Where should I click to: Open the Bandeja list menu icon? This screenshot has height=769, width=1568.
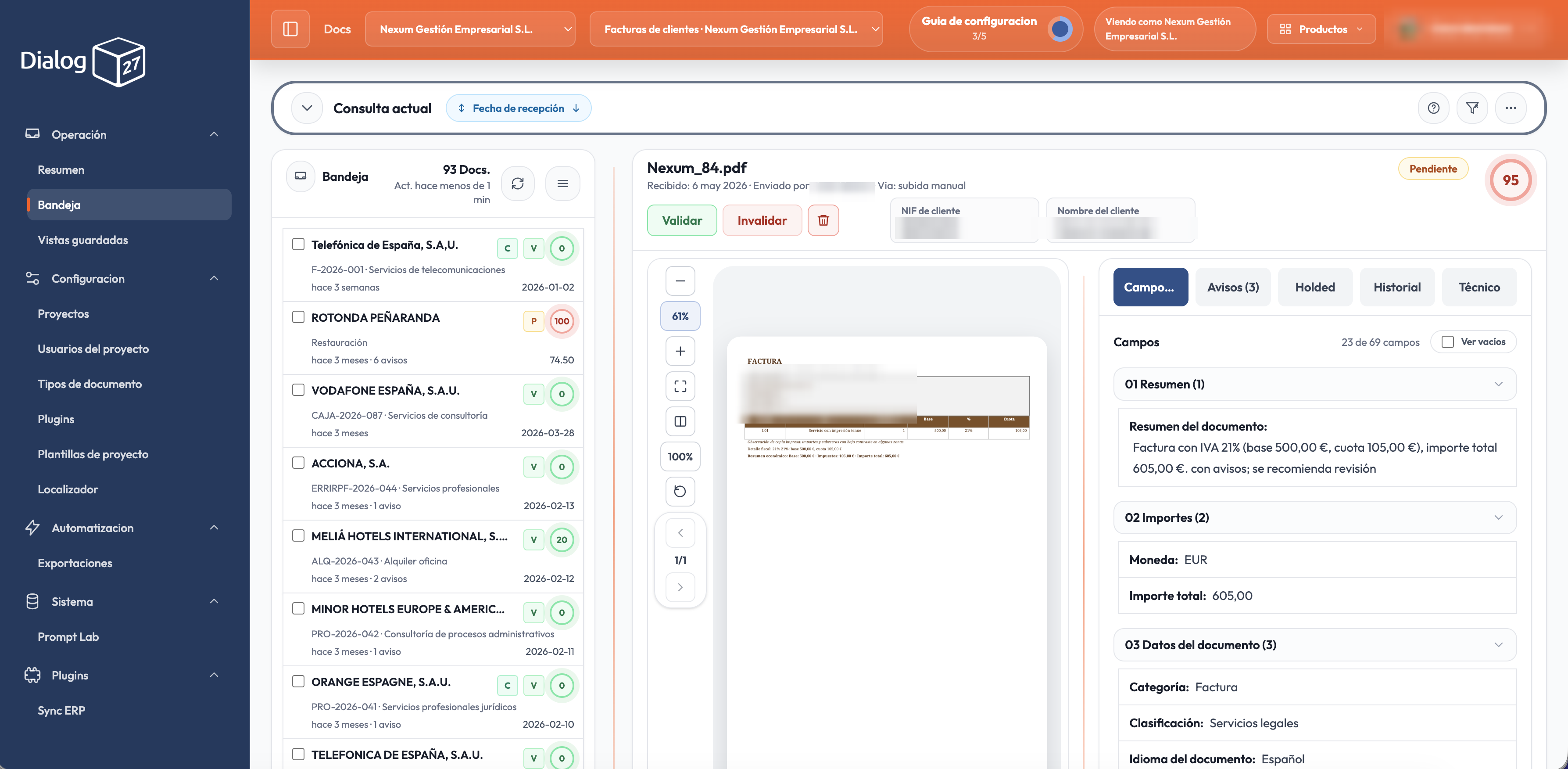pos(563,183)
